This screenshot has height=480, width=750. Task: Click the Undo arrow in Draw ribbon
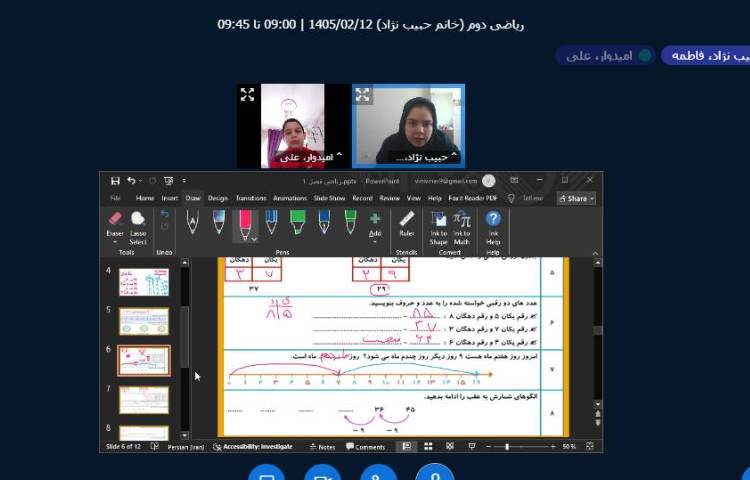point(165,214)
